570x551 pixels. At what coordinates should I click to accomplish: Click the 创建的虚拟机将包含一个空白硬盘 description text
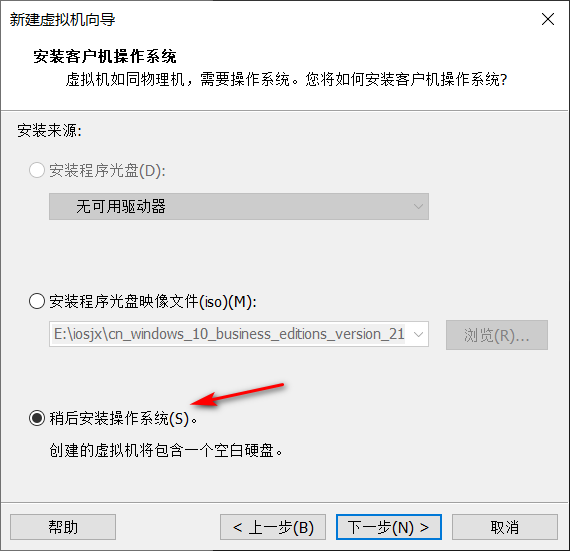(x=166, y=451)
